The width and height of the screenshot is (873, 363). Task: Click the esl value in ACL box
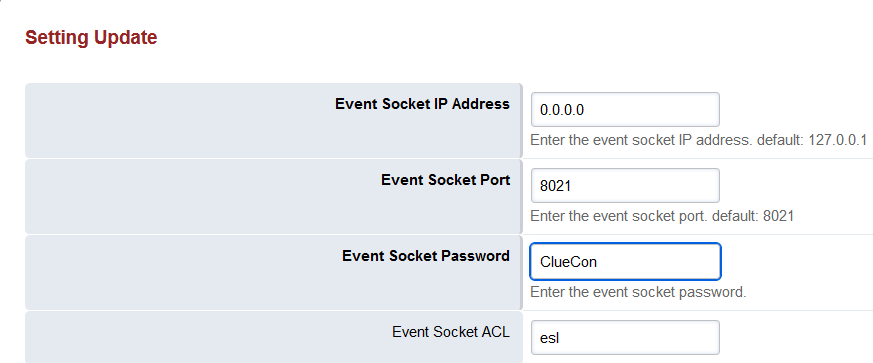(x=549, y=337)
